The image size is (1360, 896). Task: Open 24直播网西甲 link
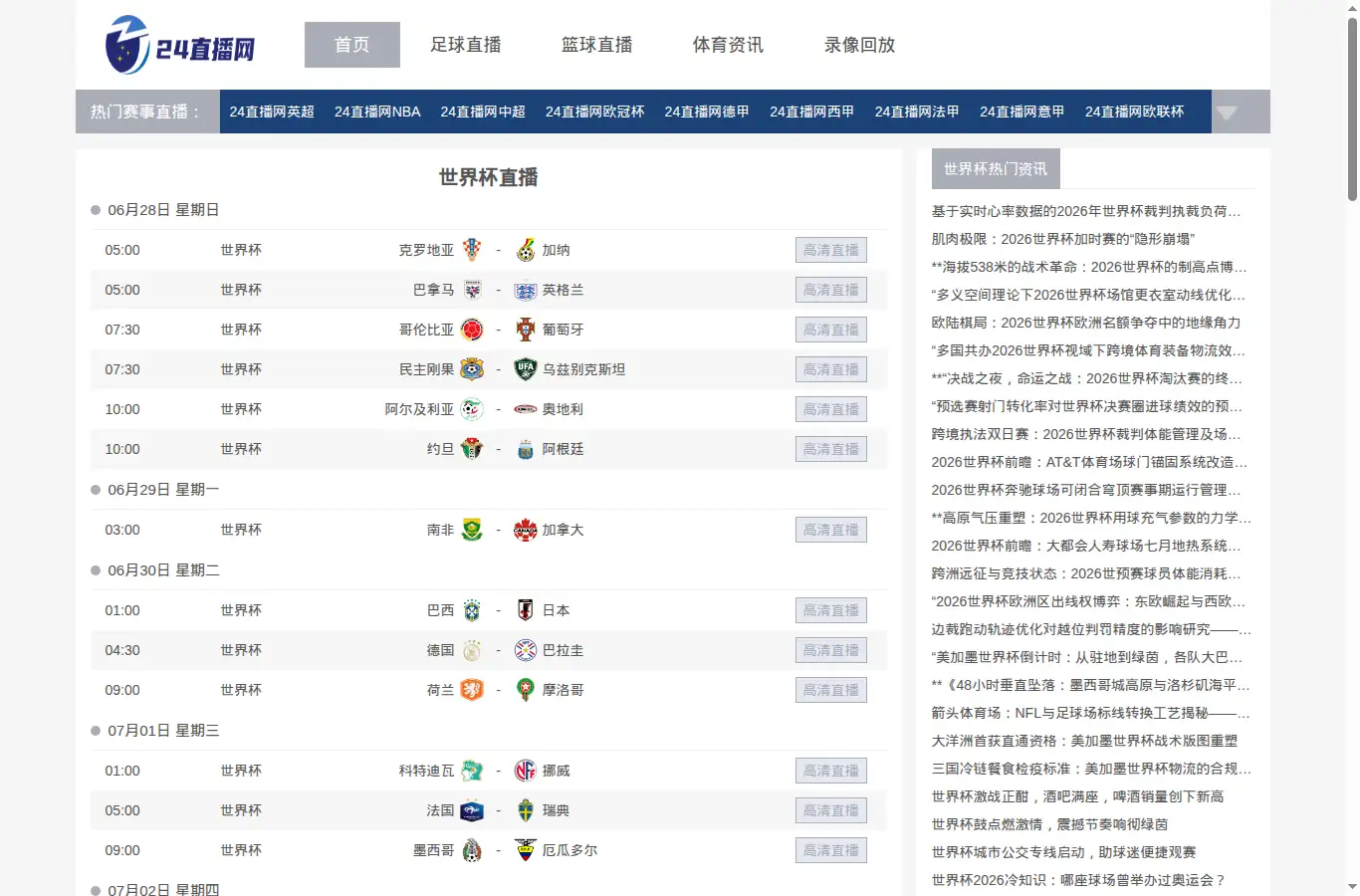tap(812, 112)
